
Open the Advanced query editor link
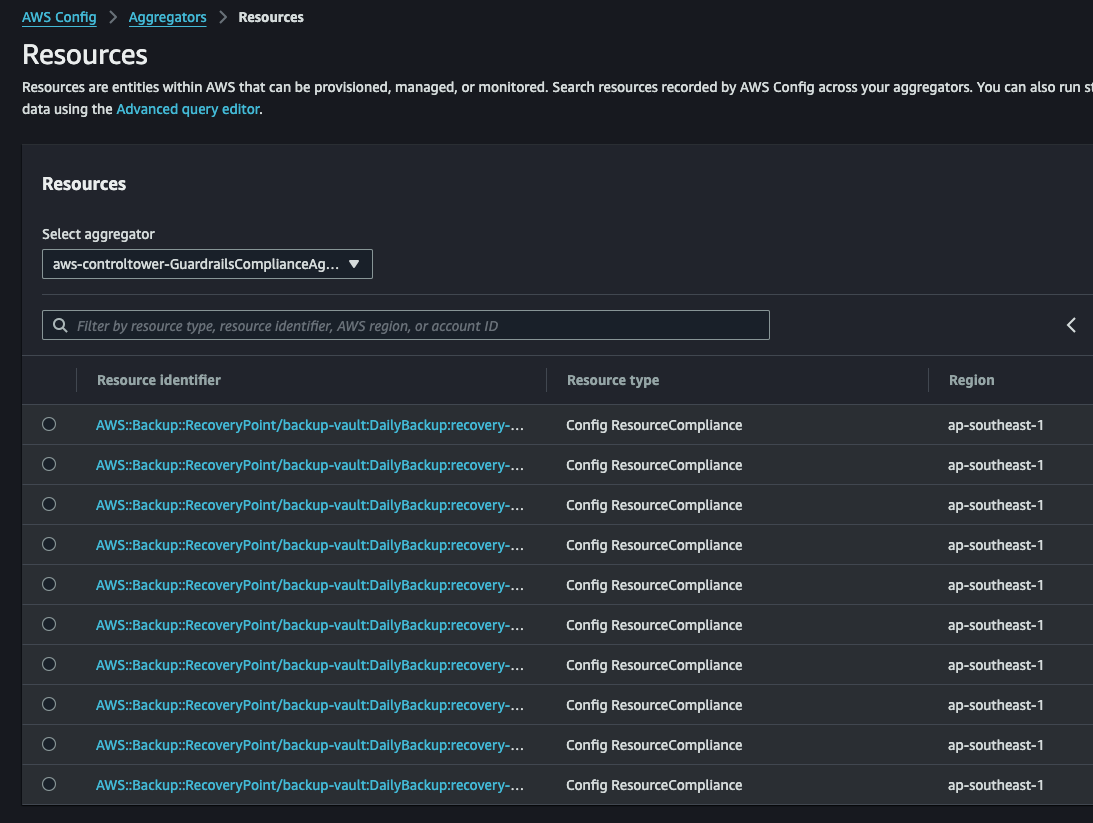click(x=188, y=109)
